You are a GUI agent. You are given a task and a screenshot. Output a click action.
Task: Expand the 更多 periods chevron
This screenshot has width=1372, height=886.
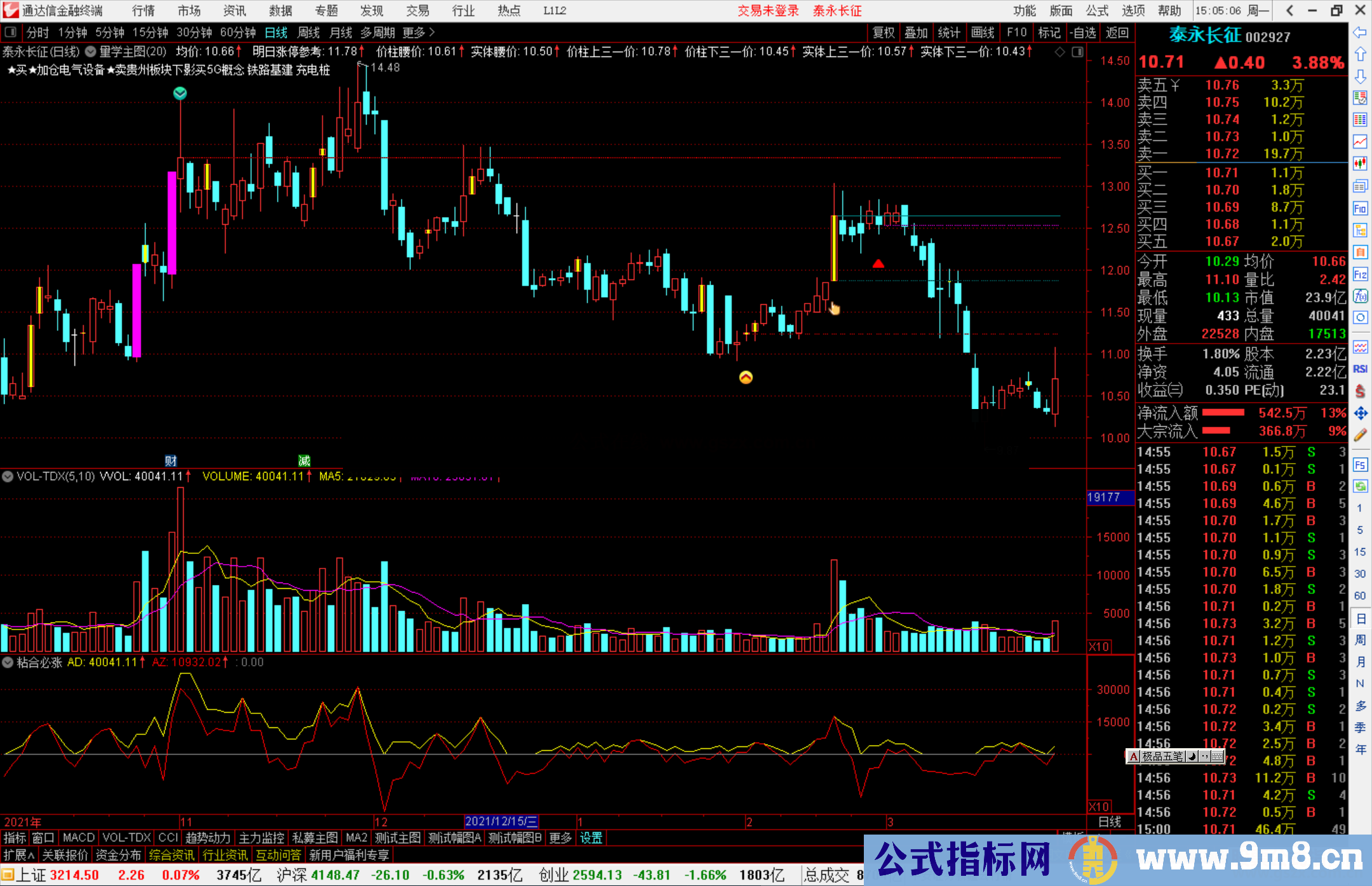[432, 32]
